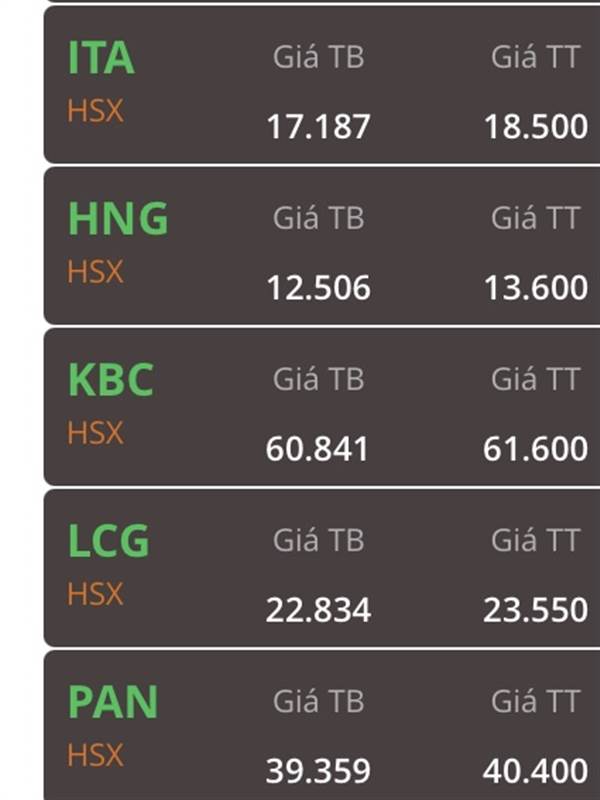This screenshot has height=800, width=600.
Task: Select LCG market price 23.550
Action: (x=535, y=610)
